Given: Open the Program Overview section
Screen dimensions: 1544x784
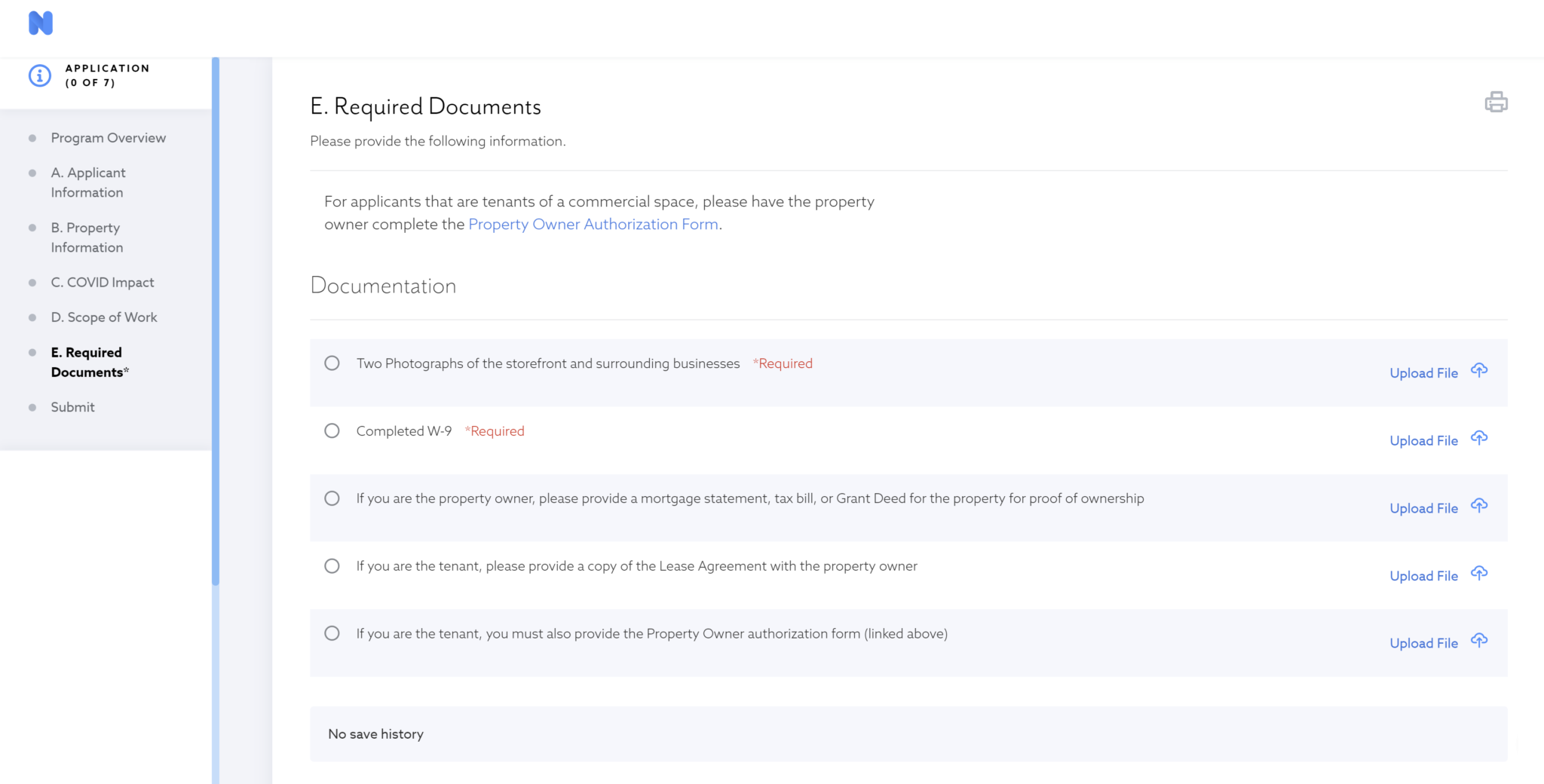Looking at the screenshot, I should (x=109, y=138).
